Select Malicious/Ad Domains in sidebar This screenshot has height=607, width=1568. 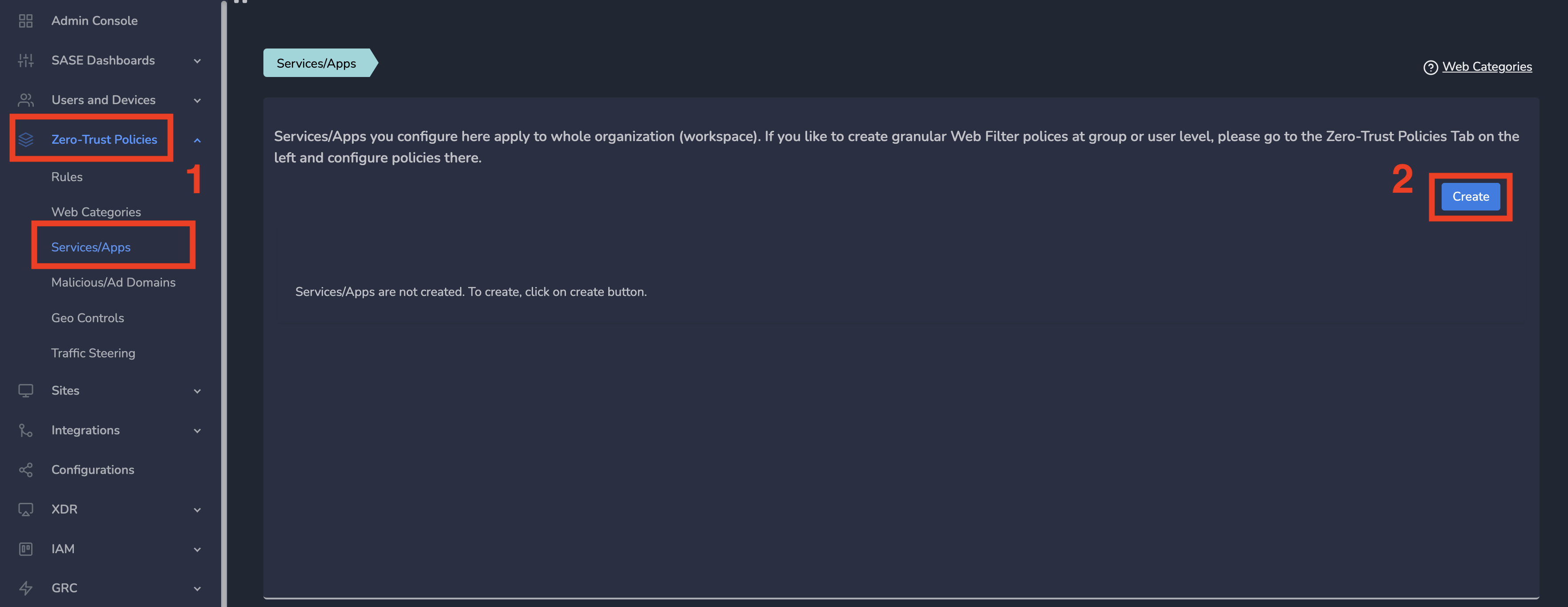pyautogui.click(x=113, y=283)
